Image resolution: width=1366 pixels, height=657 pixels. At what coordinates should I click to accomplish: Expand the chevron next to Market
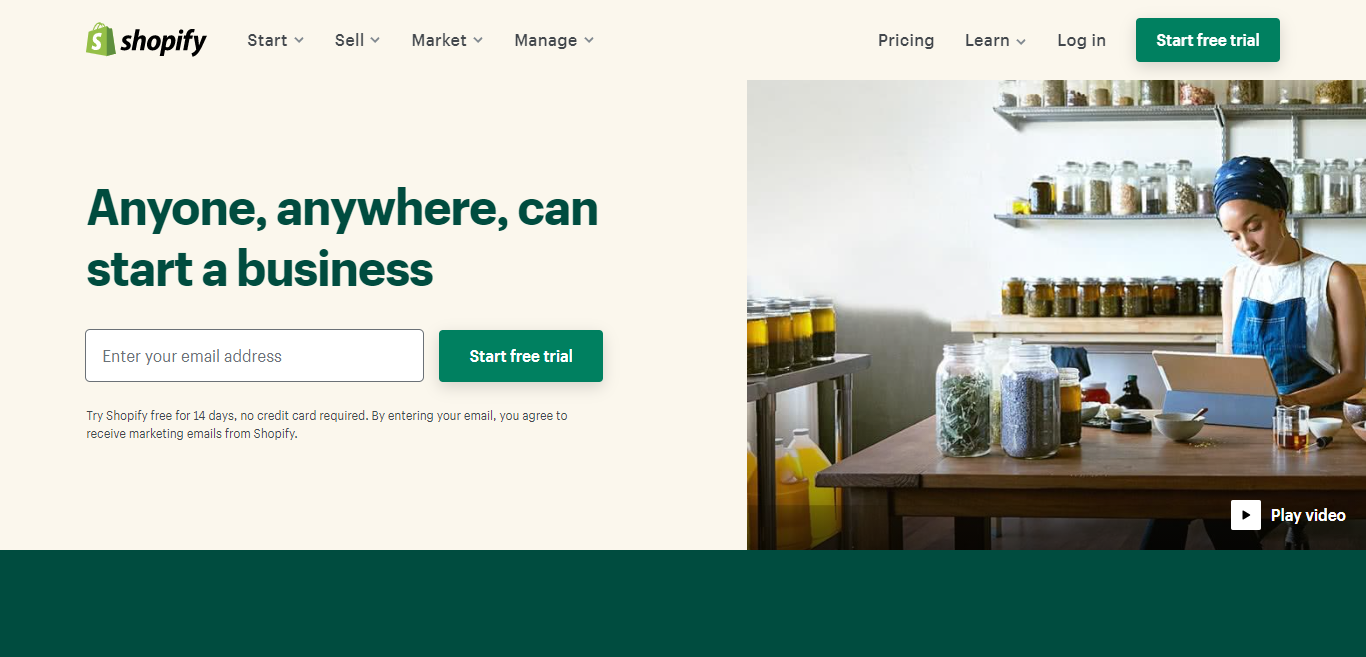click(x=478, y=40)
